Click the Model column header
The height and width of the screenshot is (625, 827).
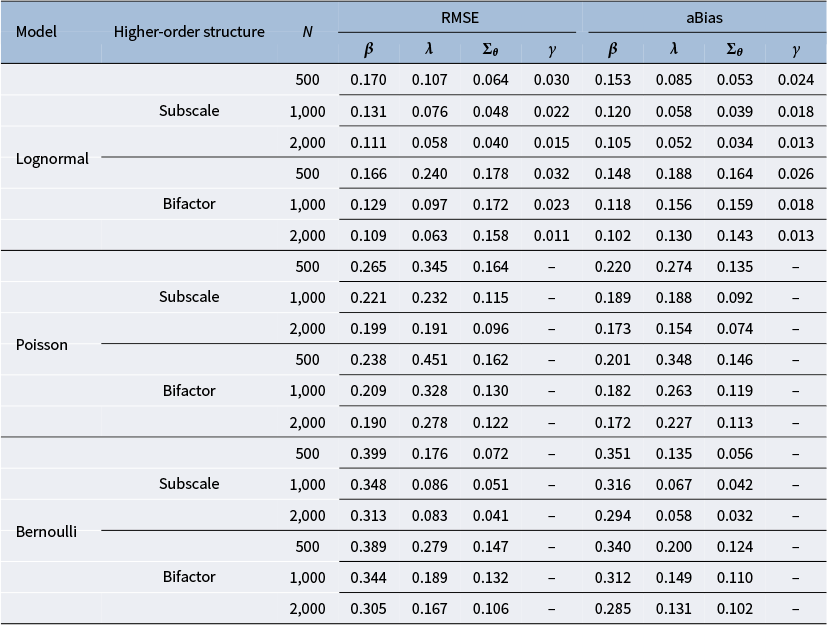pyautogui.click(x=37, y=31)
